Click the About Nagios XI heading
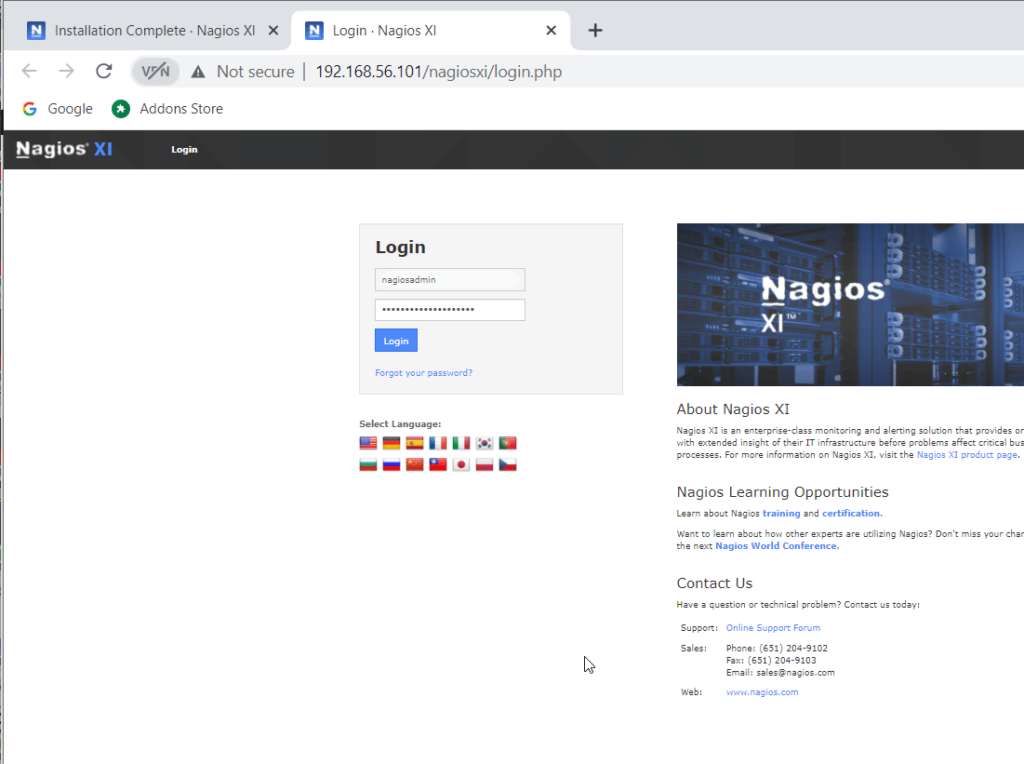Screen dimensions: 1024x764 (733, 409)
